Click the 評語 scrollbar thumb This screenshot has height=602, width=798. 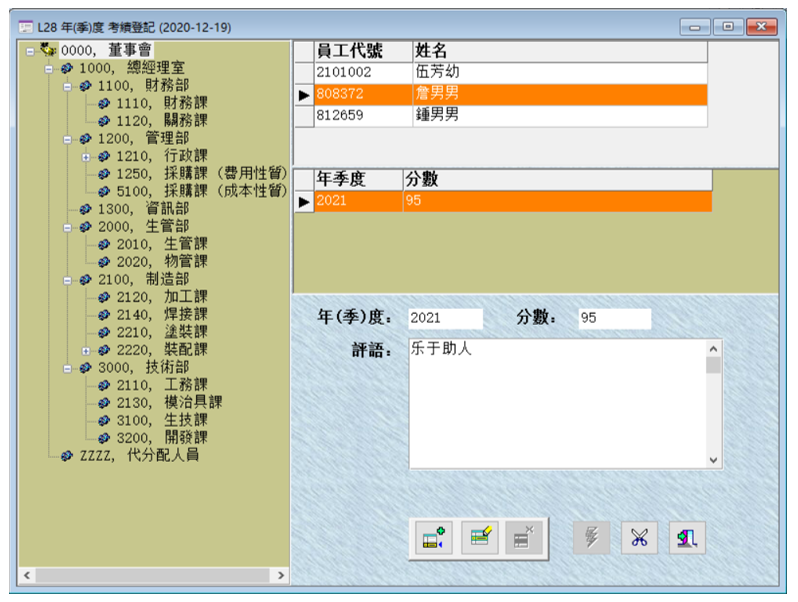(x=714, y=365)
